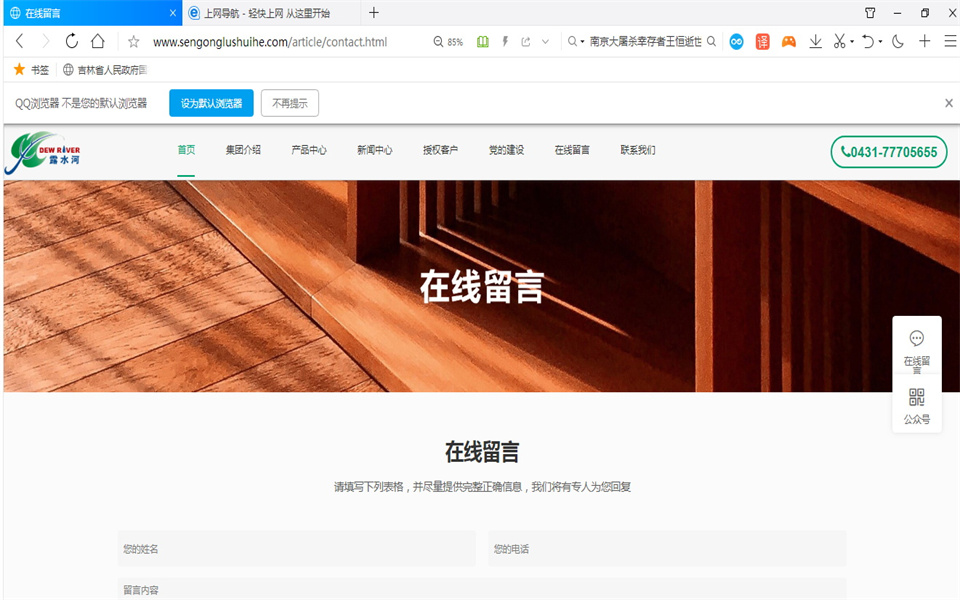
Task: Expand the scissors tool dropdown arrow
Action: point(852,41)
